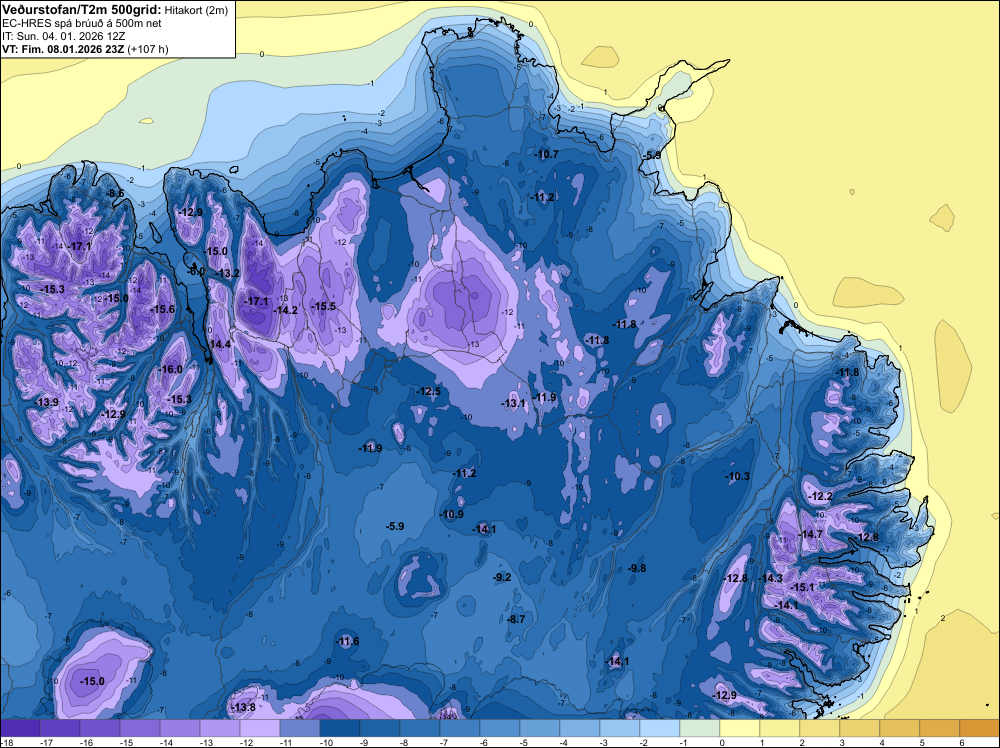This screenshot has width=1000, height=748.
Task: Click the '6' label on the legend
Action: (x=962, y=742)
